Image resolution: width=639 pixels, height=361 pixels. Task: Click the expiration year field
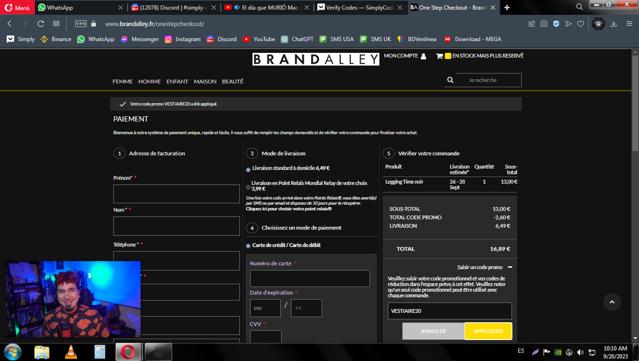[306, 308]
